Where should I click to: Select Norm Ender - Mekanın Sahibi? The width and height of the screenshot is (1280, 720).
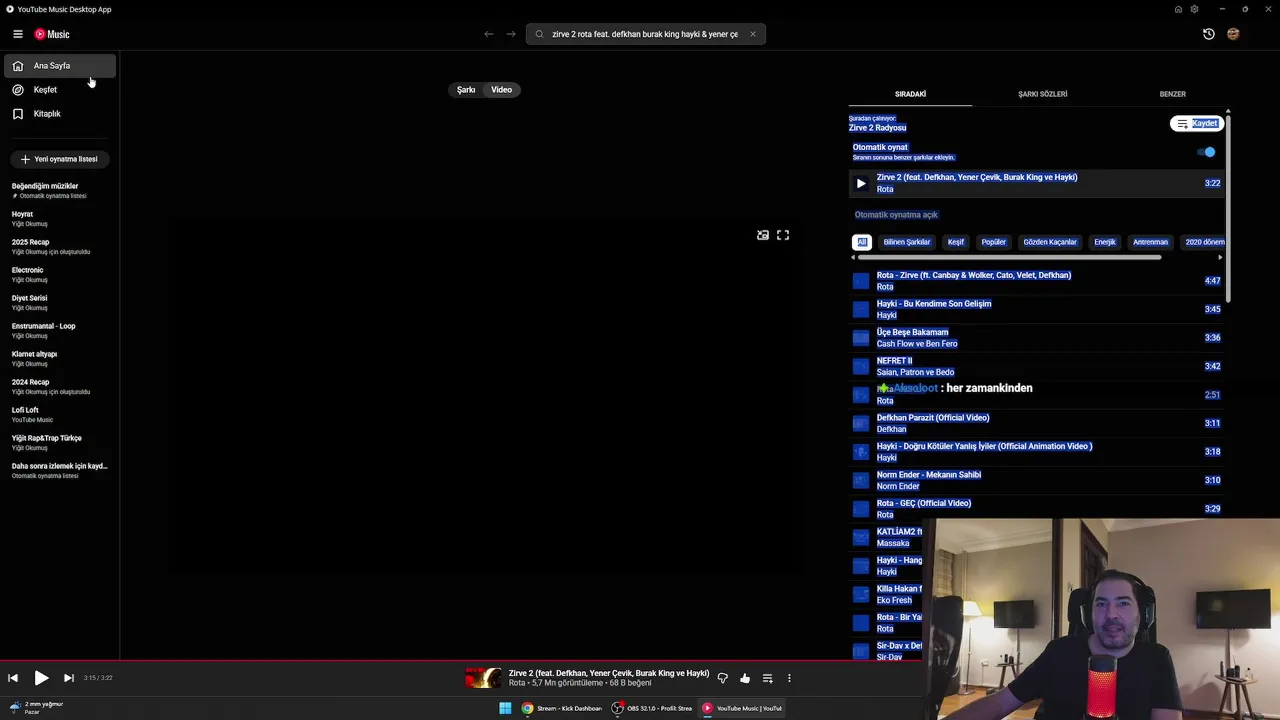[1036, 480]
